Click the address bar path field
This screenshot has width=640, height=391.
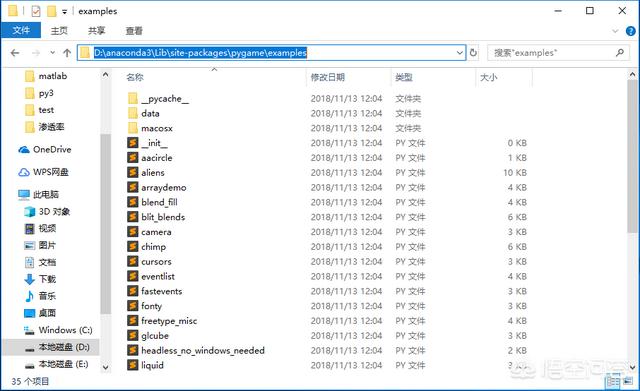pos(271,53)
